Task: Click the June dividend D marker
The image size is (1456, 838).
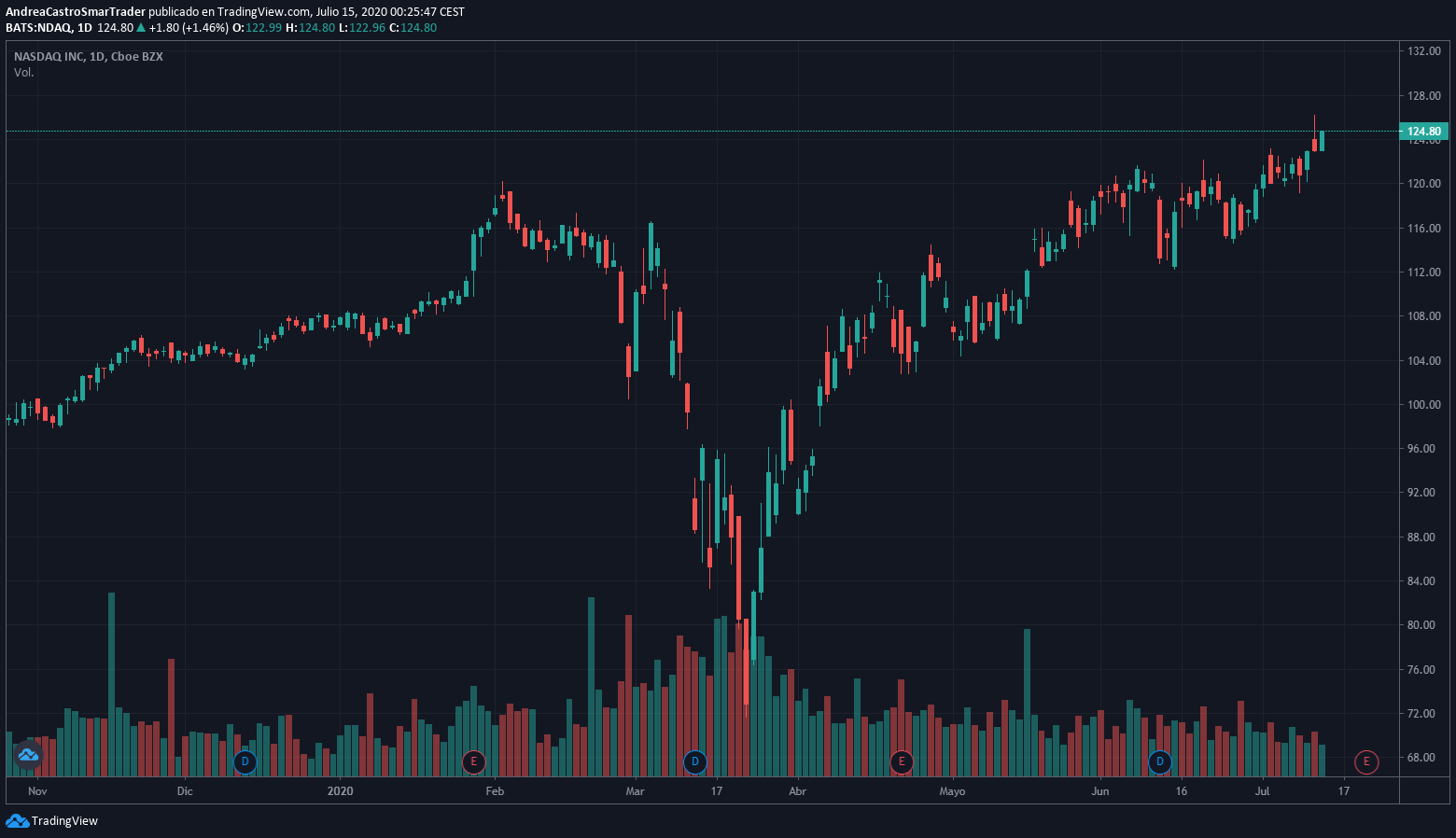Action: (x=1159, y=761)
